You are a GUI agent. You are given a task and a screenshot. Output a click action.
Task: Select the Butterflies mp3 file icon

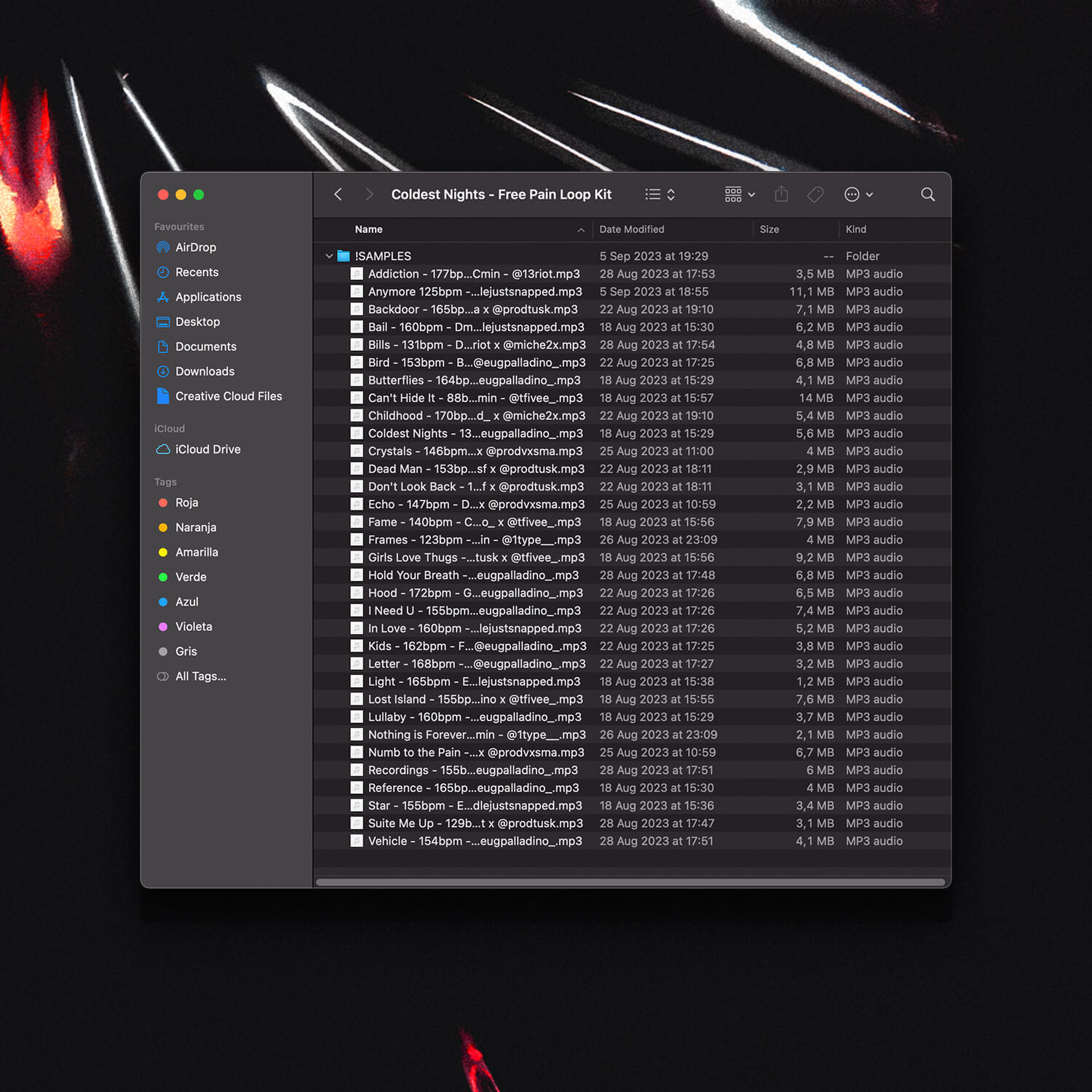[357, 380]
